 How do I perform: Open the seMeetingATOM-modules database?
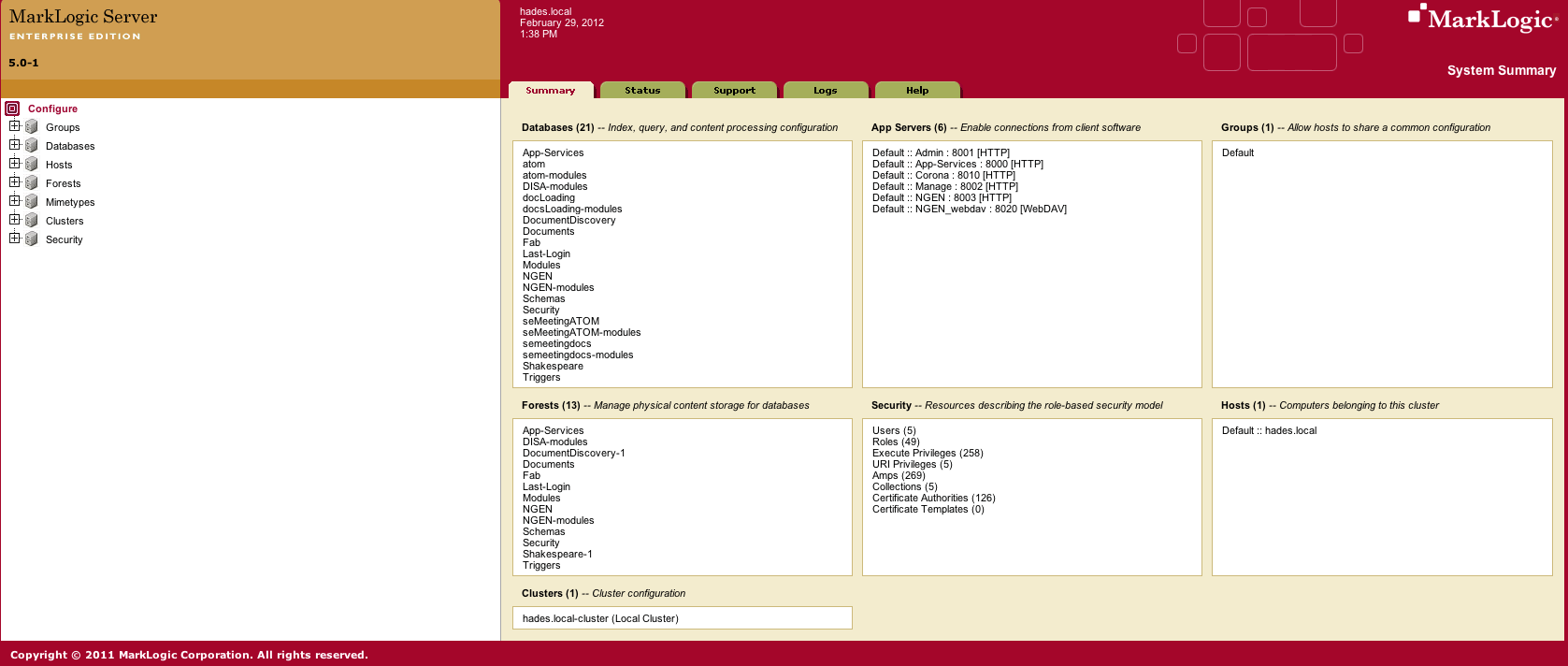[x=582, y=332]
